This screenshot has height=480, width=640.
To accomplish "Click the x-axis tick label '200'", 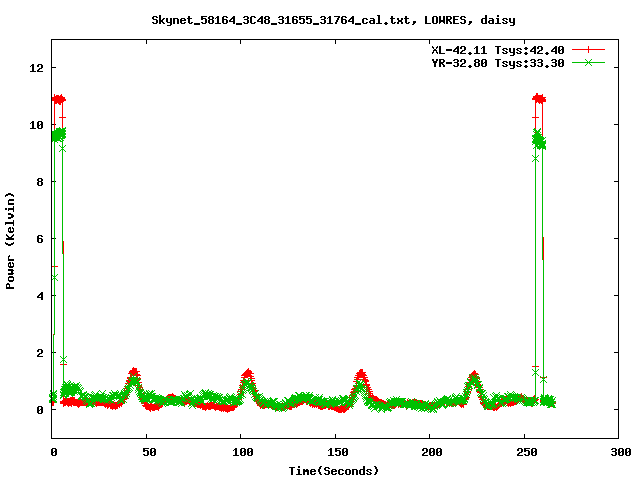I will (x=432, y=452).
